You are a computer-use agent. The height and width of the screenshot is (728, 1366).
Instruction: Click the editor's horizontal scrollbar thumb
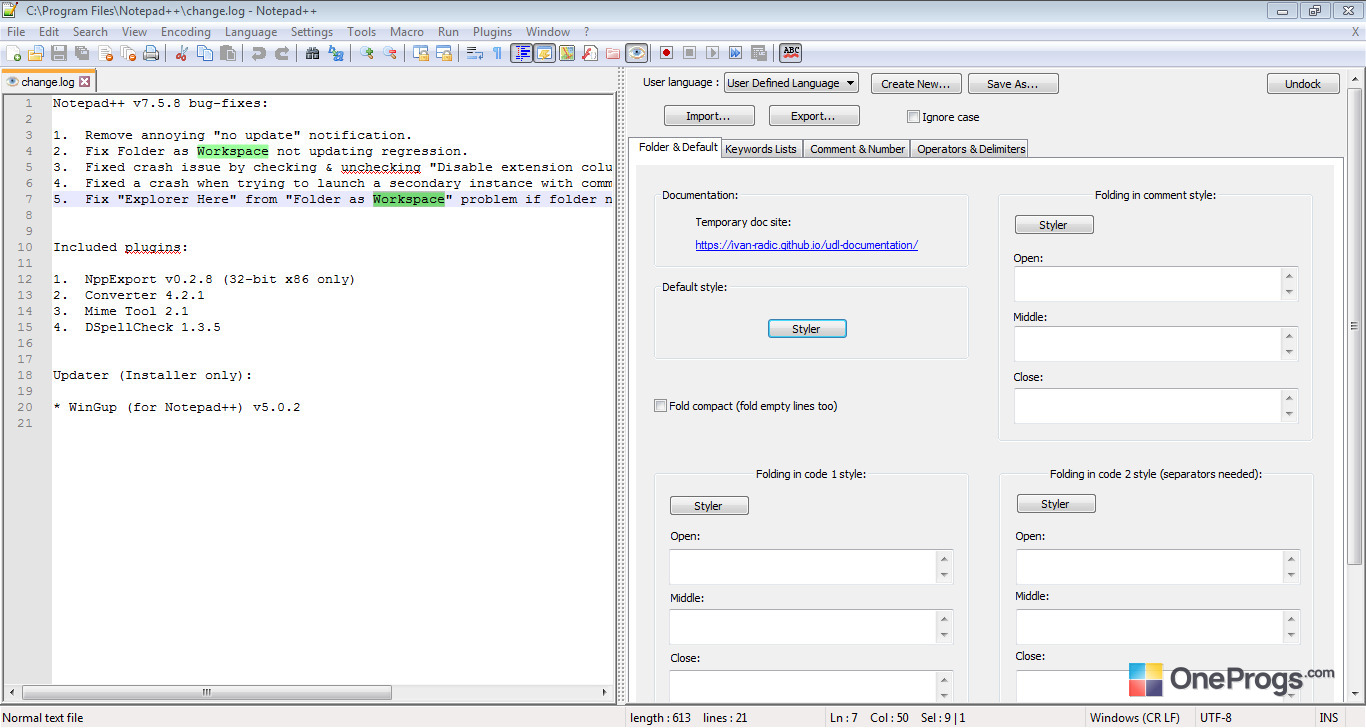pos(206,692)
